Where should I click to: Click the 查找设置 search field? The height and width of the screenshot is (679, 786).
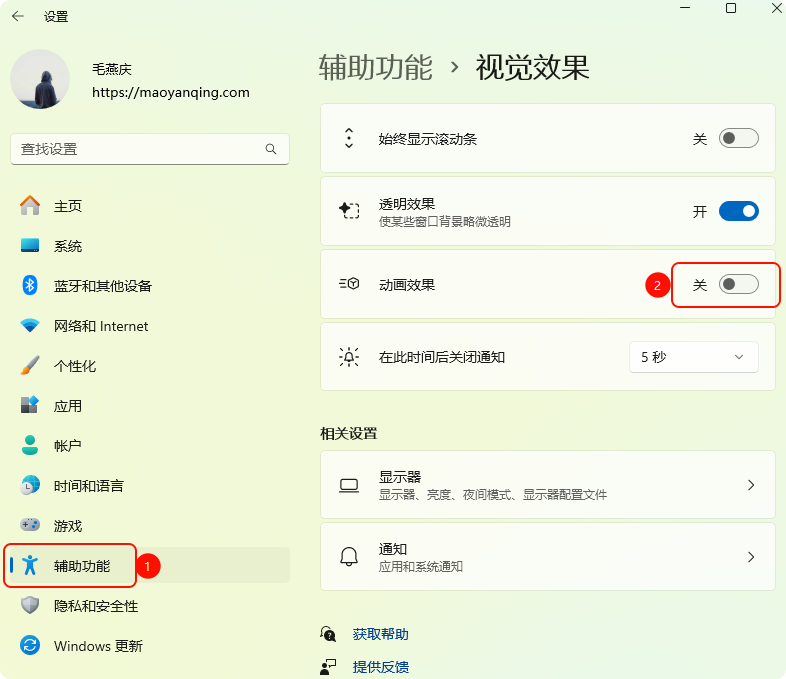point(140,149)
